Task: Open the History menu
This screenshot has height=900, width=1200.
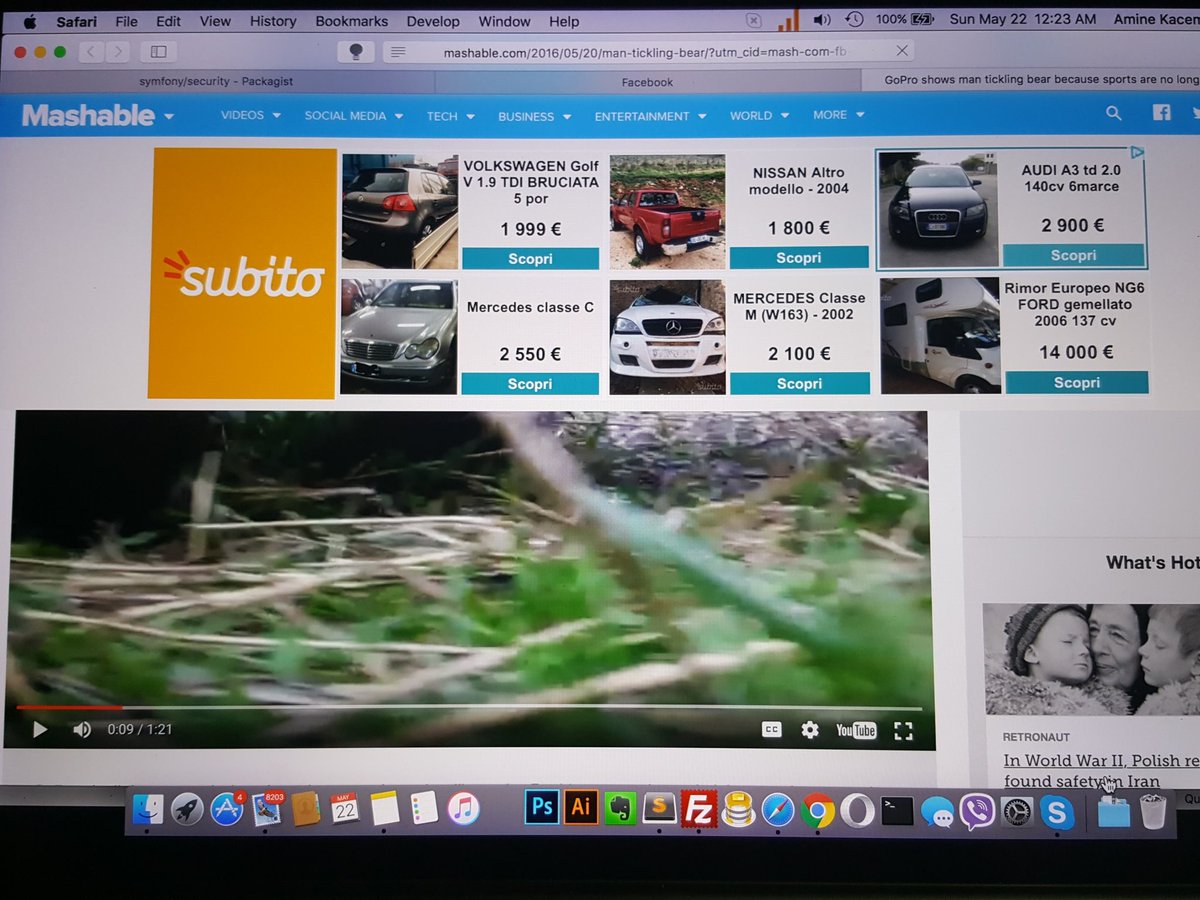Action: (273, 21)
